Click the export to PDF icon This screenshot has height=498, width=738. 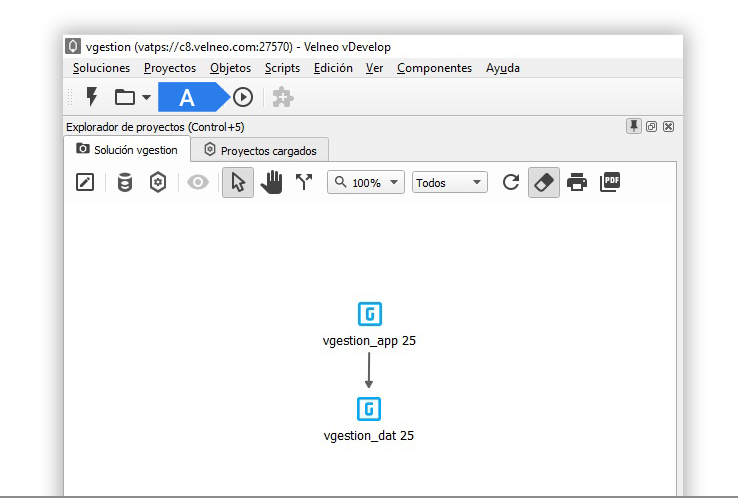(x=610, y=182)
